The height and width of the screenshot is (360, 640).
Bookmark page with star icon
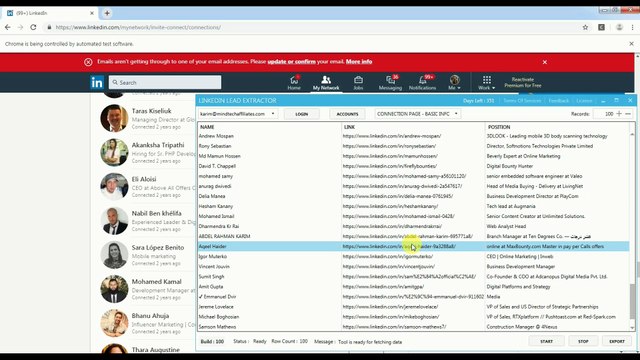click(585, 27)
